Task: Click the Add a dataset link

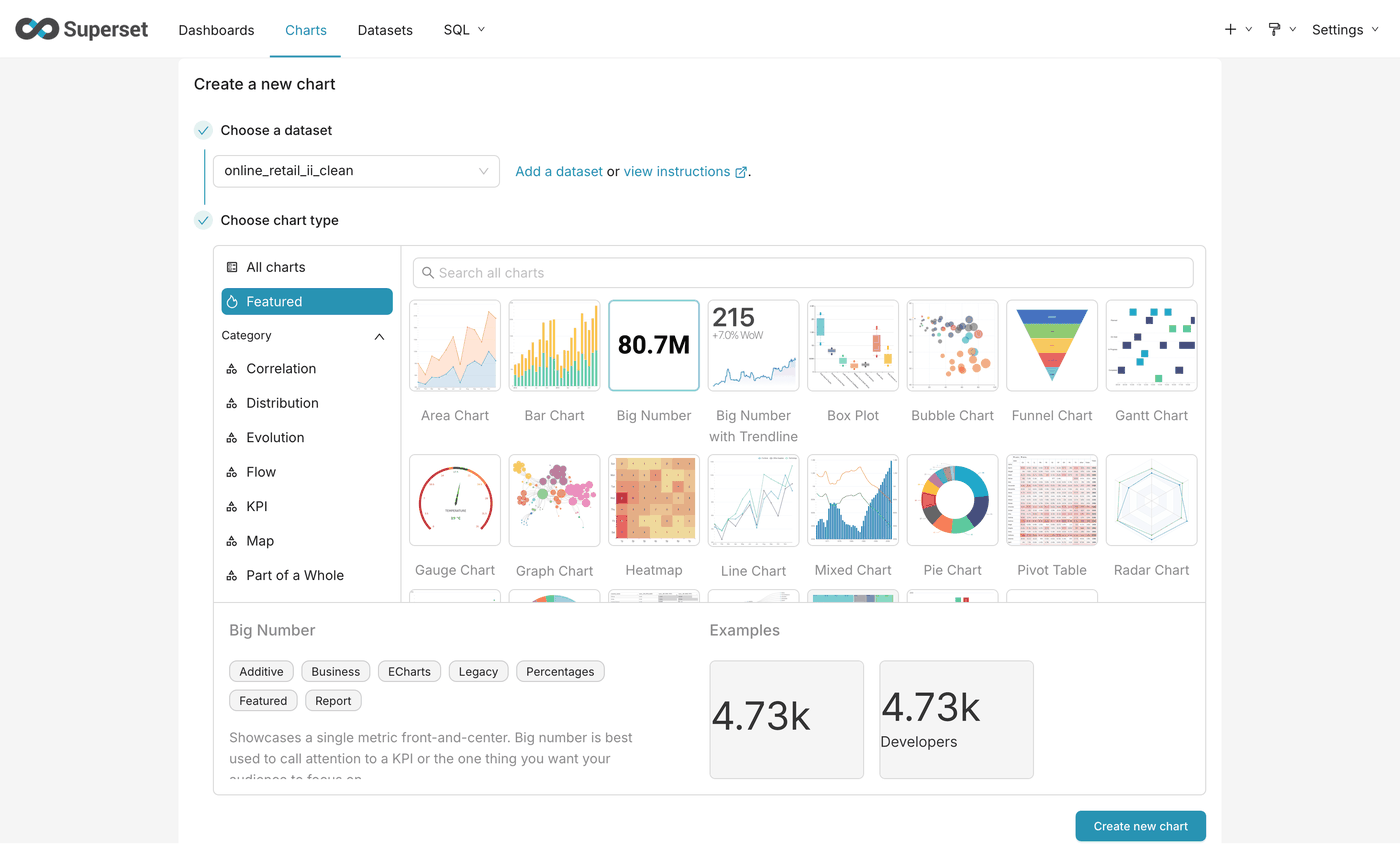Action: point(559,172)
